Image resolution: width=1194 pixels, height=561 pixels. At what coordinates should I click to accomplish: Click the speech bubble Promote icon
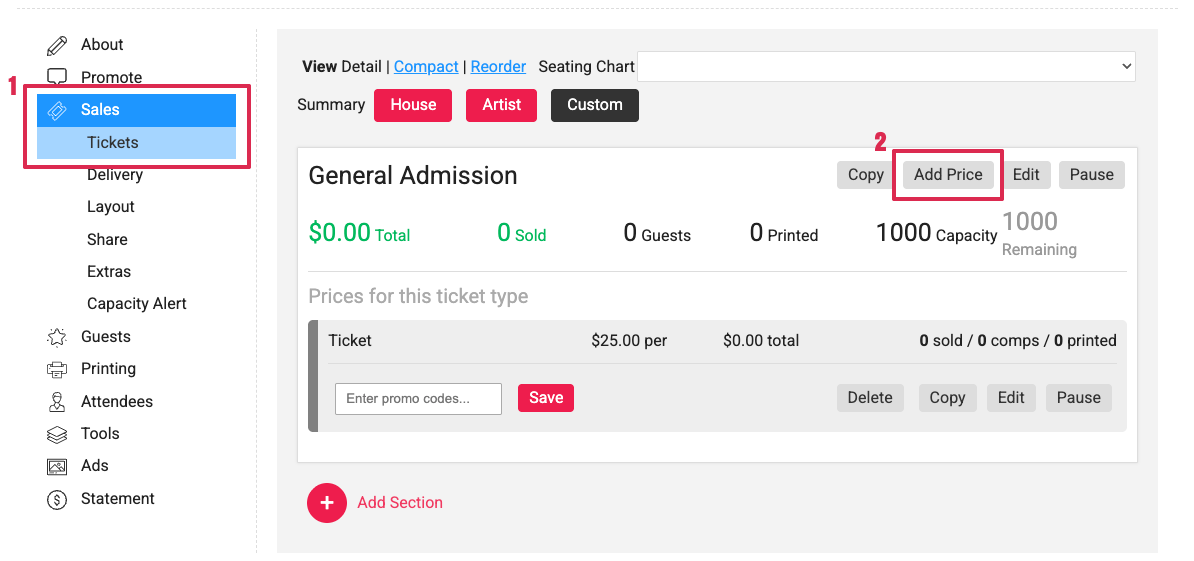[57, 77]
